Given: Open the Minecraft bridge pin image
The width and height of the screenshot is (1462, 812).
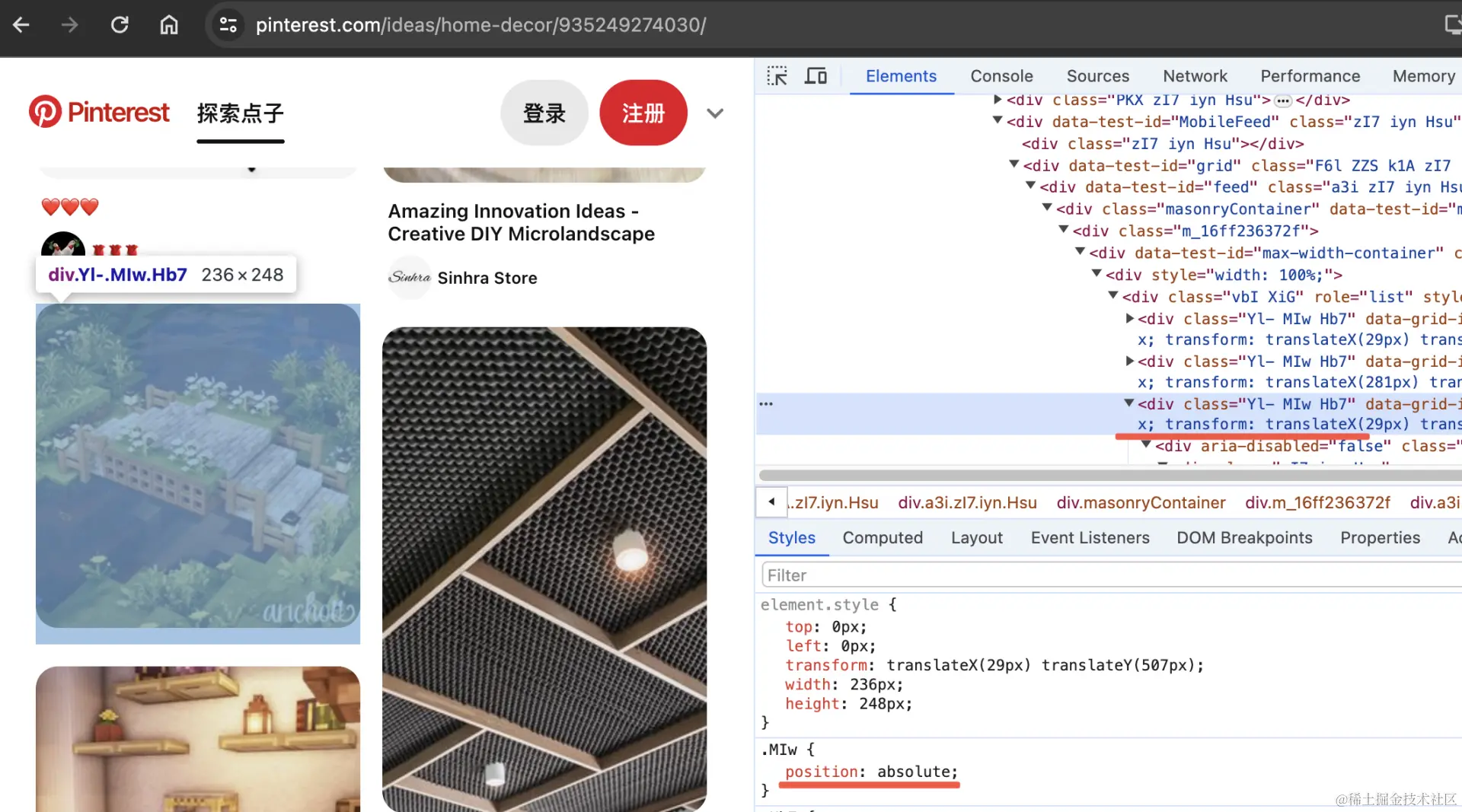Looking at the screenshot, I should tap(198, 466).
